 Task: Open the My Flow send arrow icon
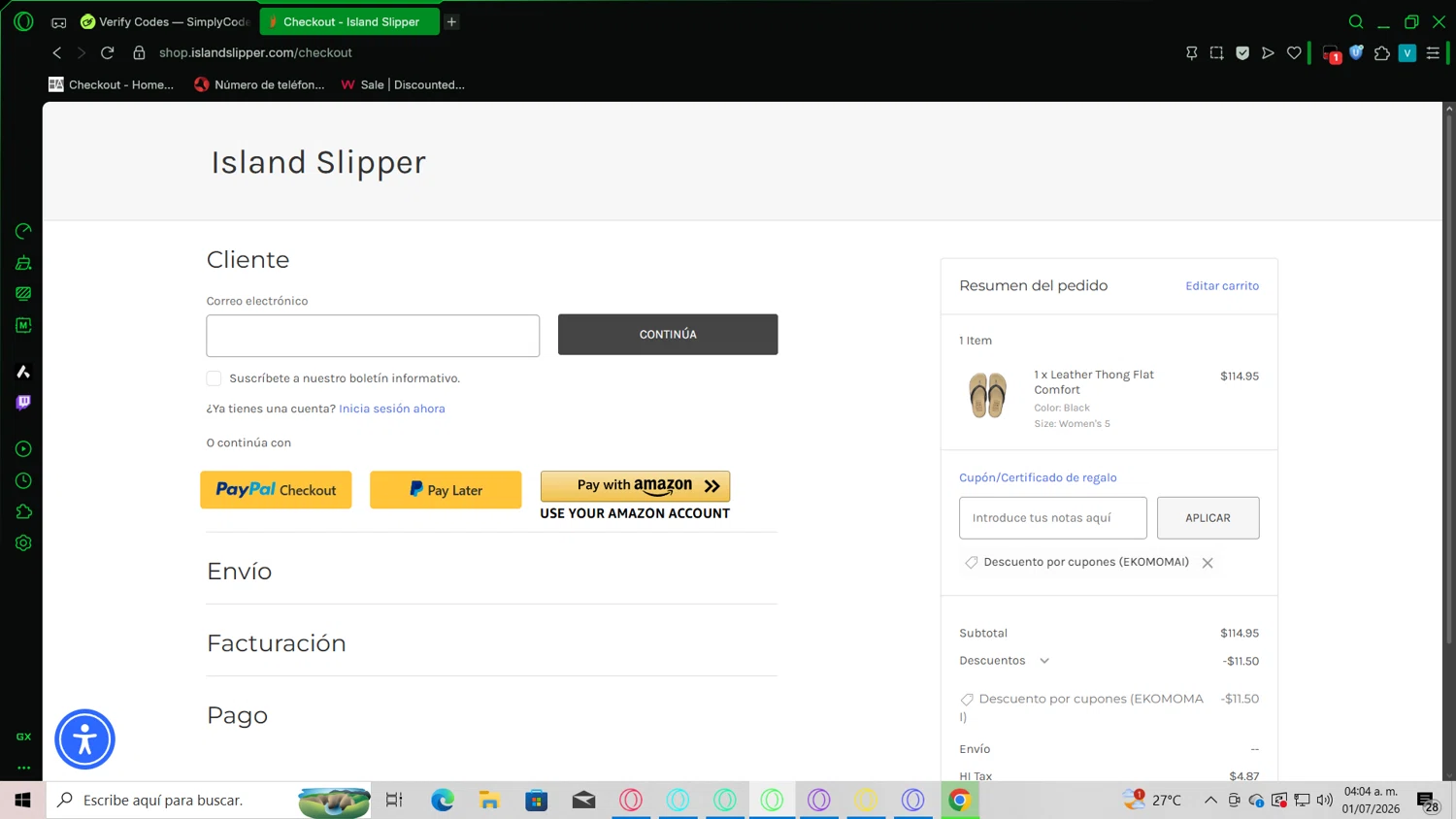tap(1268, 53)
